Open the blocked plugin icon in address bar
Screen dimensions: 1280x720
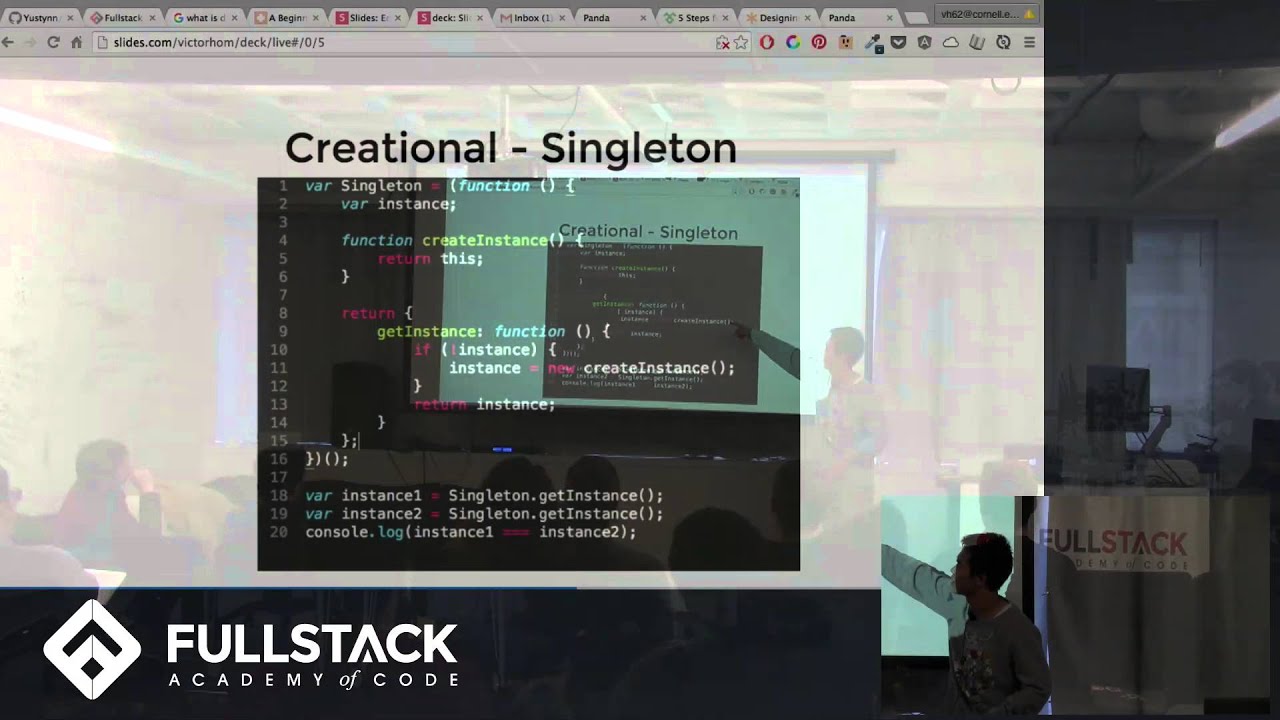722,42
